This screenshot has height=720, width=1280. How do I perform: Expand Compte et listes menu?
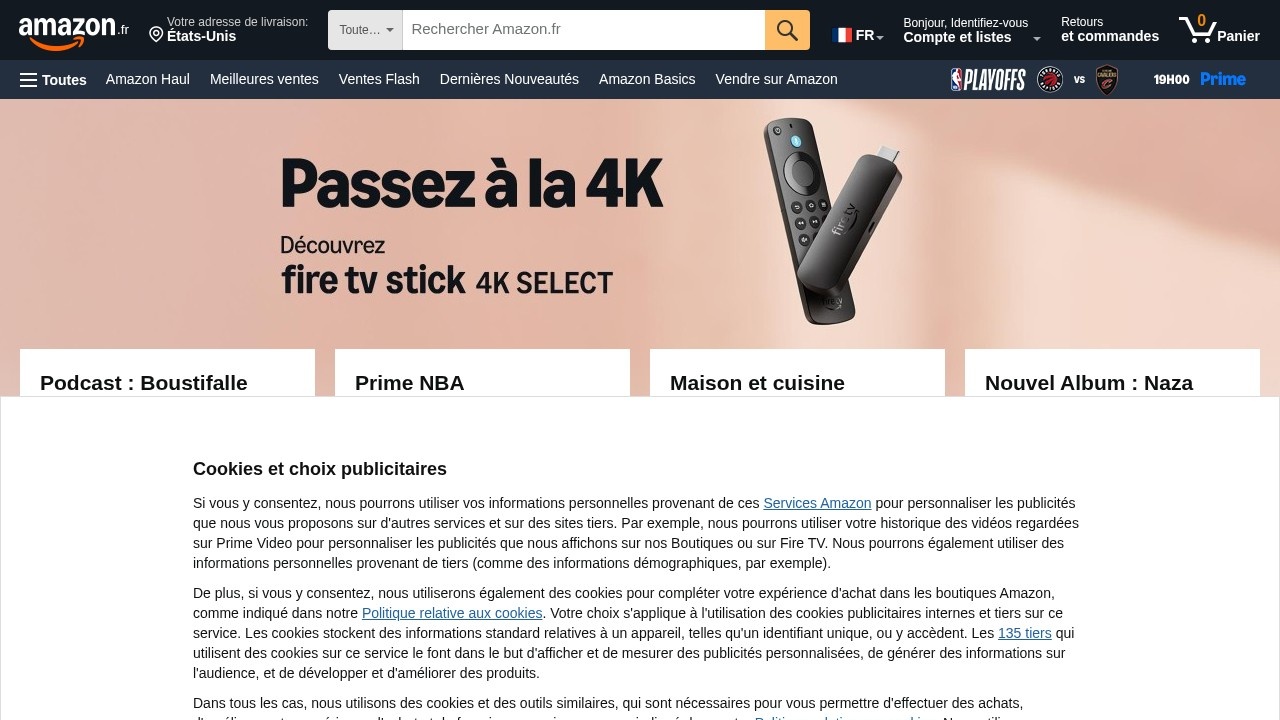pos(971,30)
